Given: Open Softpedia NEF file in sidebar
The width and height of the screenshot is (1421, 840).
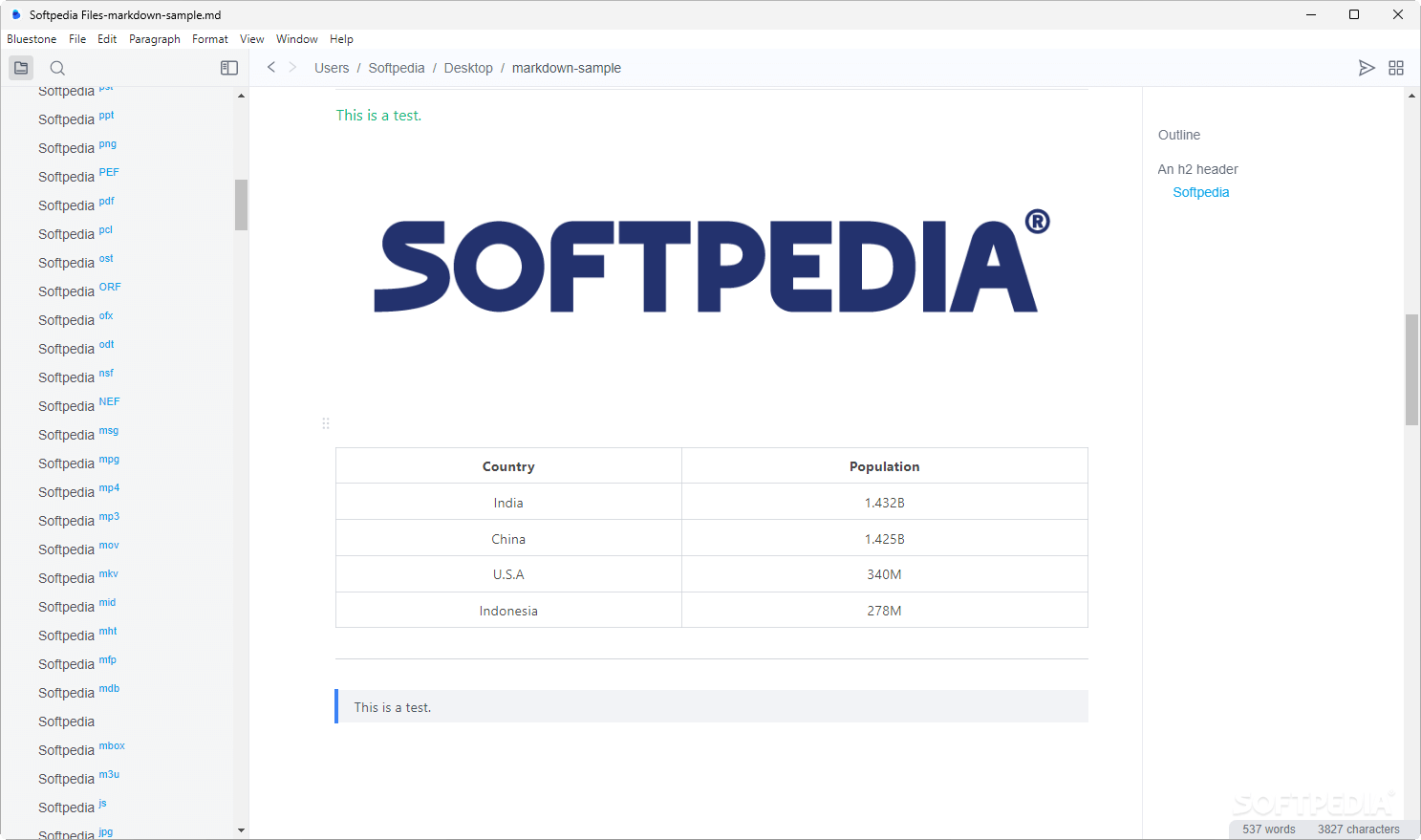Looking at the screenshot, I should click(x=79, y=405).
